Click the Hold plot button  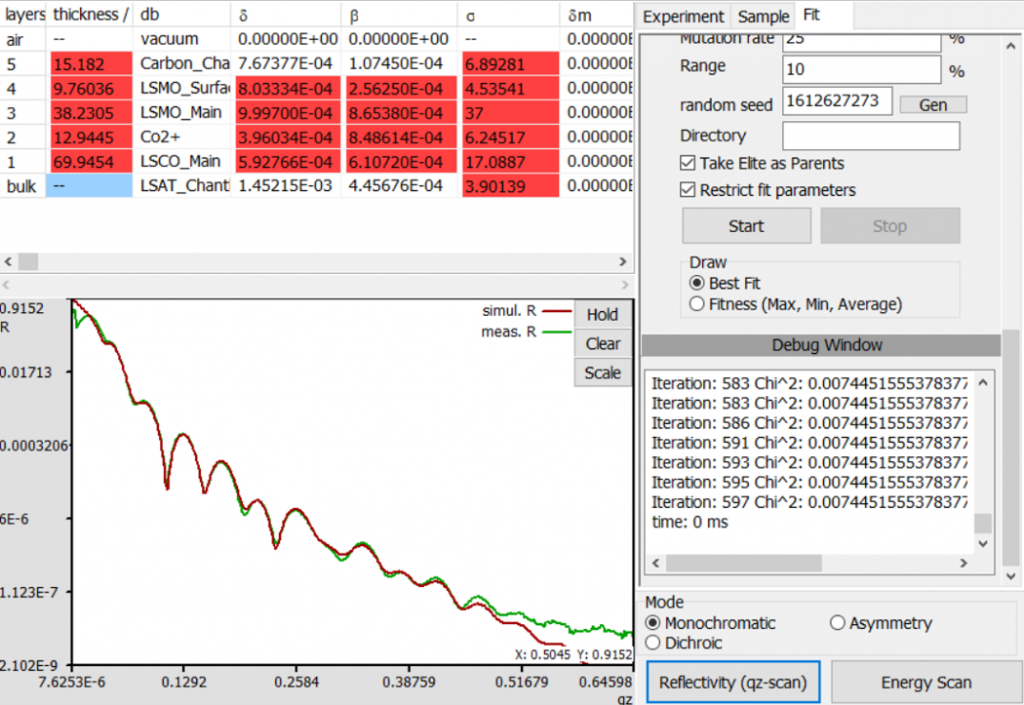(x=602, y=314)
